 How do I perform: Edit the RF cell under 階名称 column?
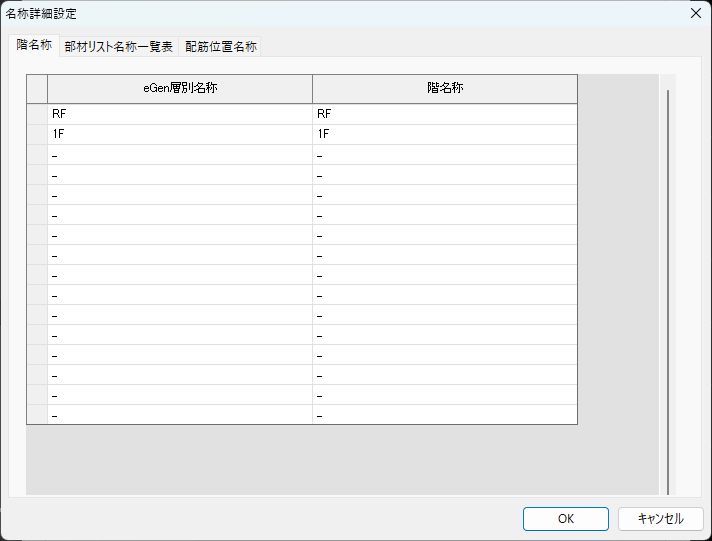444,114
